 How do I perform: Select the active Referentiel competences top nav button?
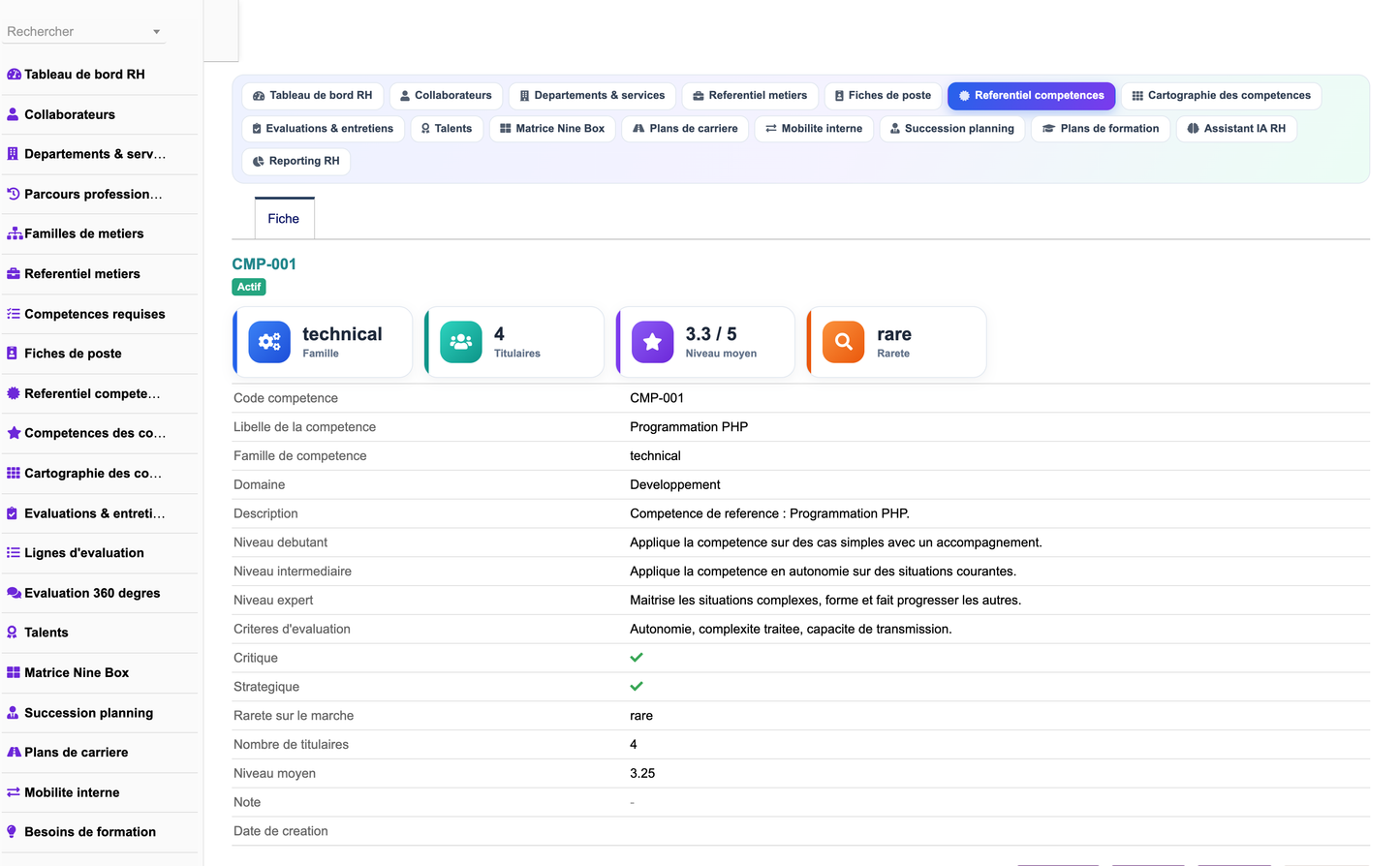pyautogui.click(x=1032, y=96)
